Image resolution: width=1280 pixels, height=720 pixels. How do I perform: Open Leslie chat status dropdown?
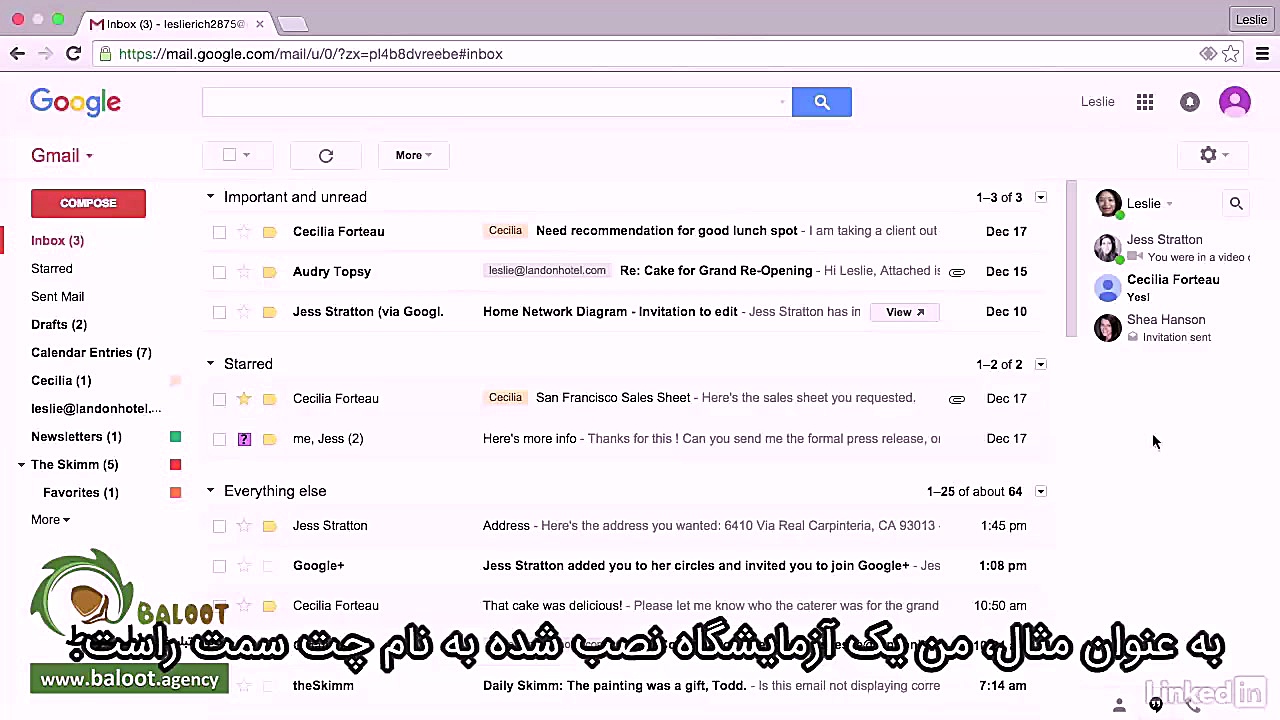tap(1169, 204)
